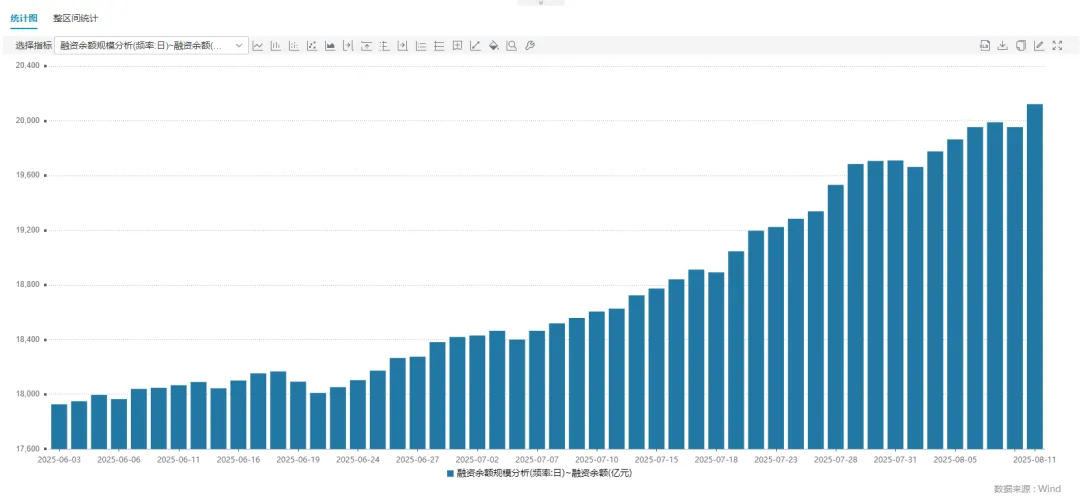Export data as XLS file
The width and height of the screenshot is (1080, 500).
pos(984,46)
